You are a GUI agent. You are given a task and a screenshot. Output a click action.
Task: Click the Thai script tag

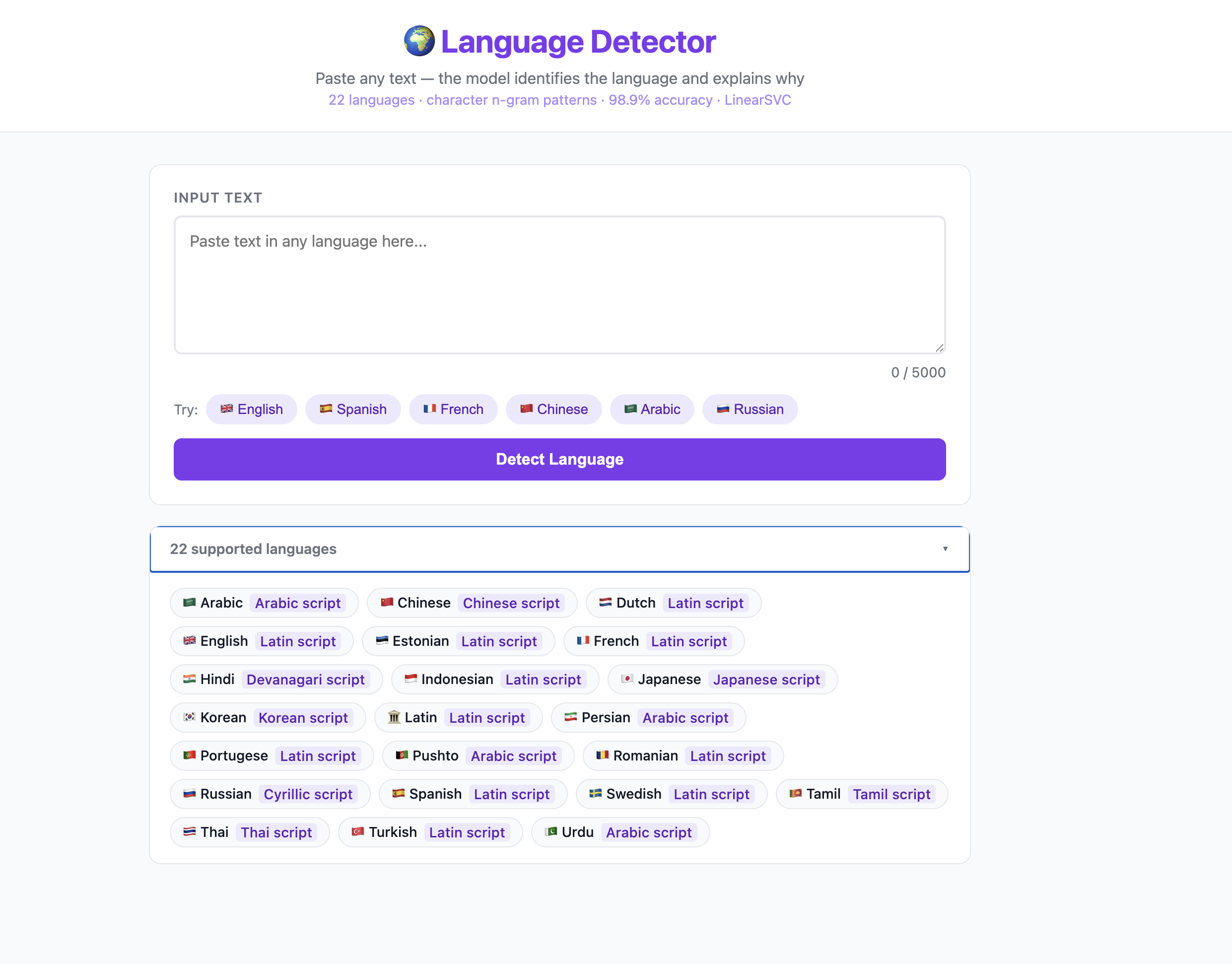pyautogui.click(x=276, y=831)
